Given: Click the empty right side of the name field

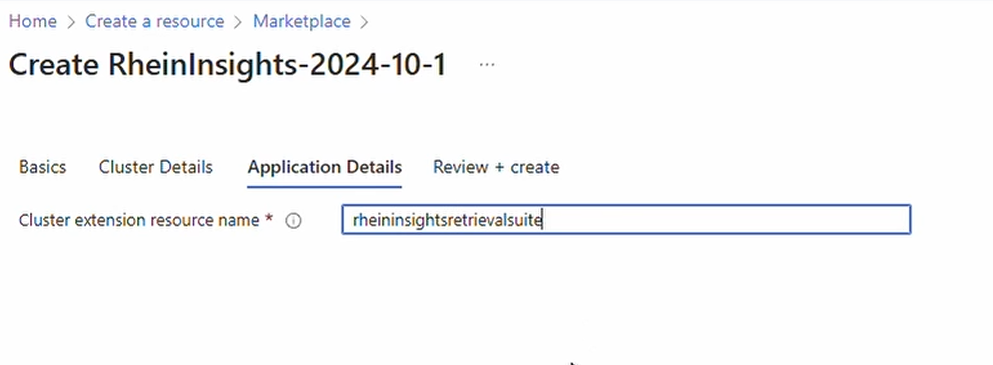Looking at the screenshot, I should pos(728,220).
